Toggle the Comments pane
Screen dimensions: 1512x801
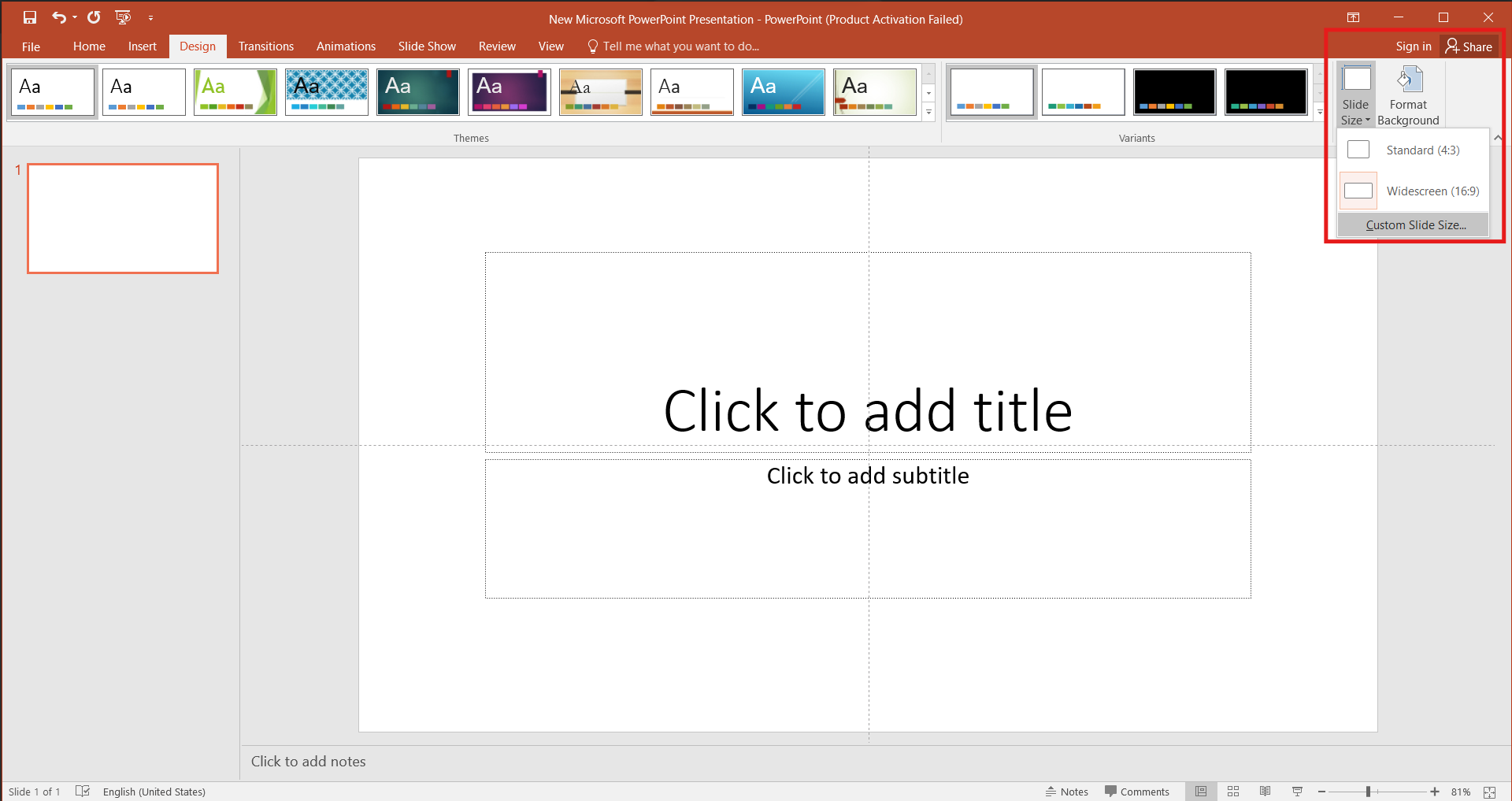[x=1137, y=792]
